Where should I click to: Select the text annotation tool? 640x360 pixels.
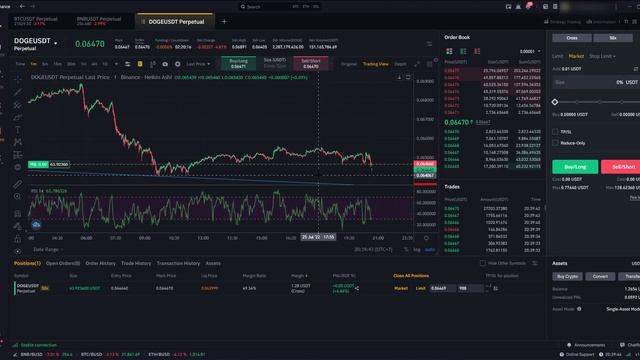pyautogui.click(x=18, y=130)
